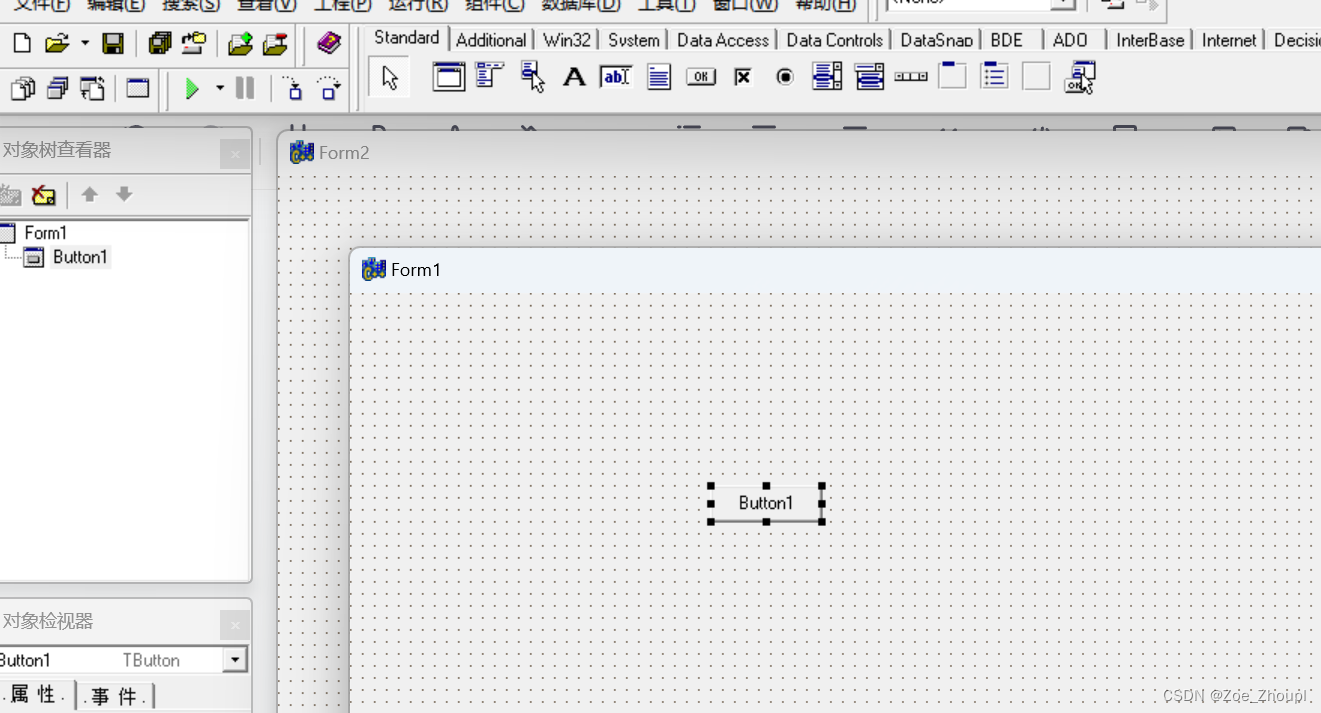Click Remove File from Project icon
This screenshot has width=1321, height=713.
[x=275, y=43]
